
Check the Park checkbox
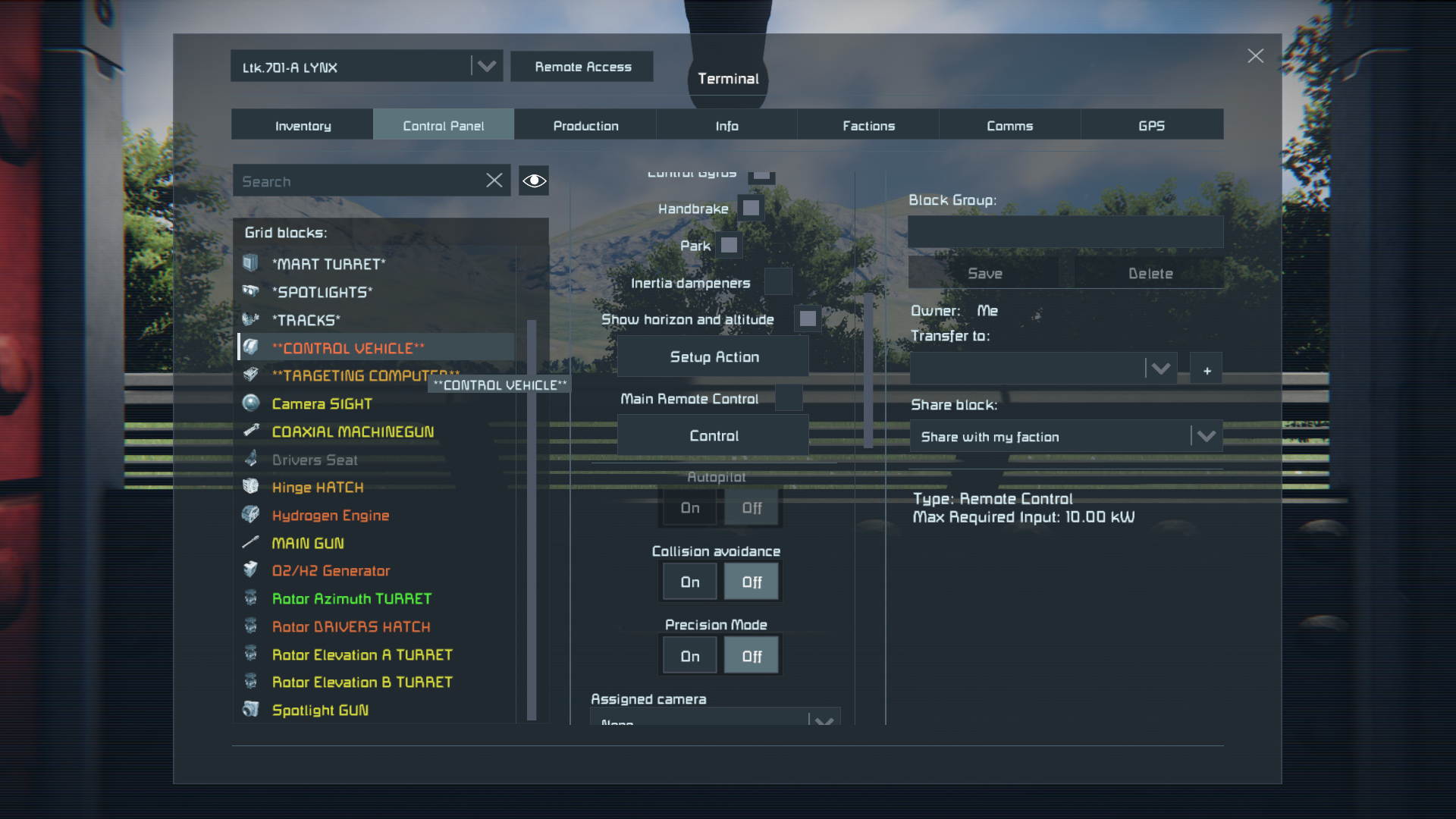(729, 245)
